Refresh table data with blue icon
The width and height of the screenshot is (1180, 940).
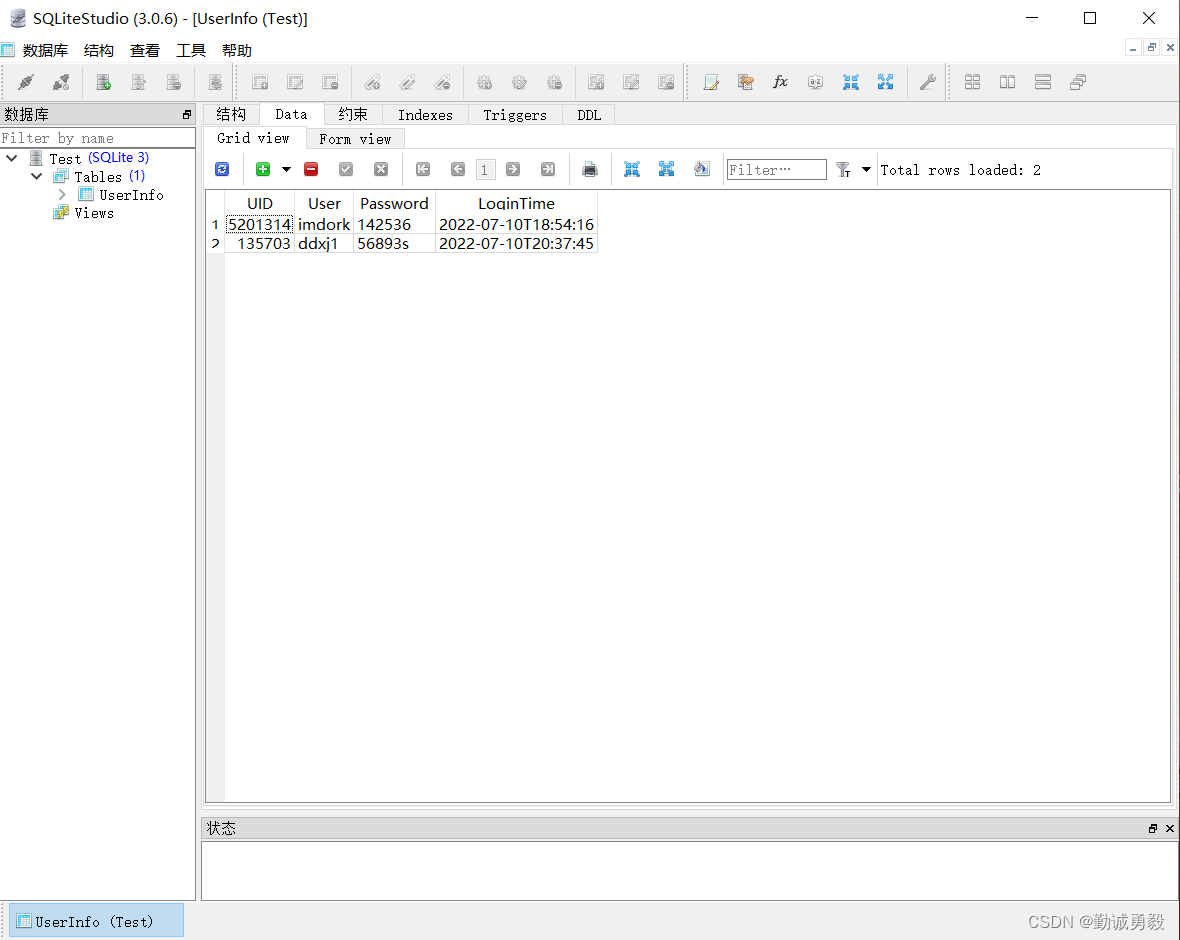(222, 169)
